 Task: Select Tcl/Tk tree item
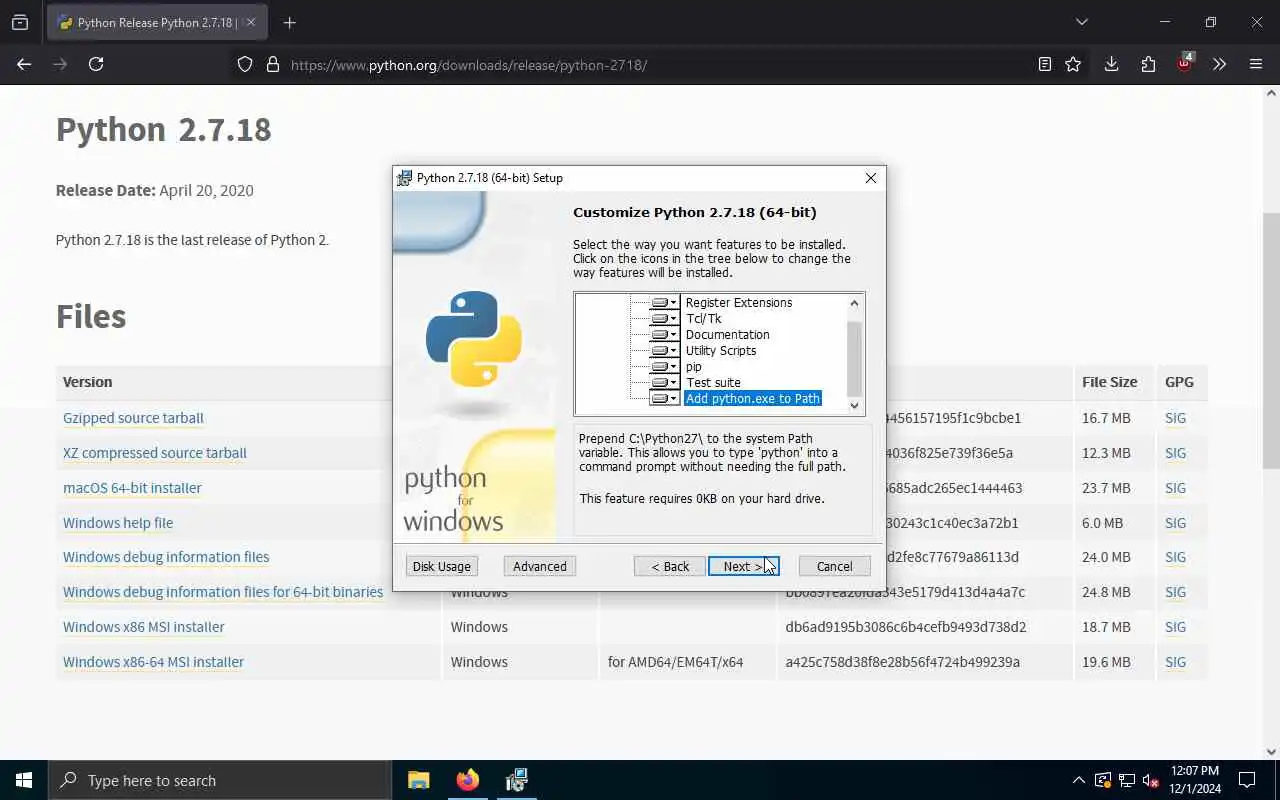click(703, 318)
